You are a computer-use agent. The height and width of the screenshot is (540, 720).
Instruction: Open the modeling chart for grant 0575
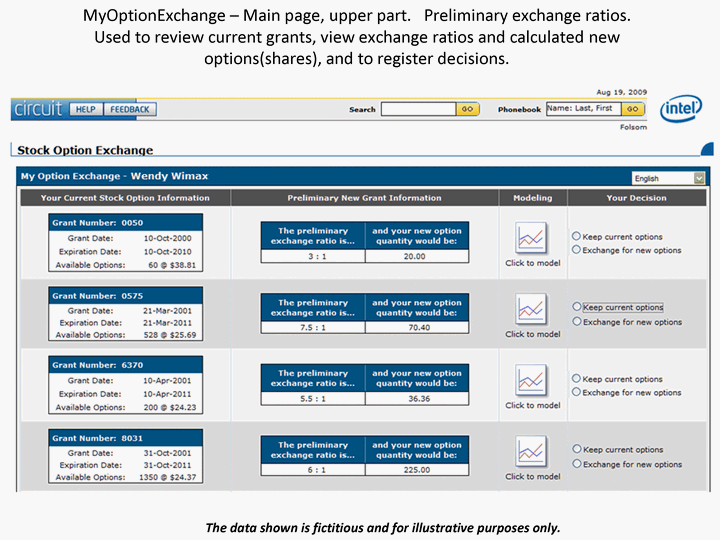pyautogui.click(x=531, y=309)
